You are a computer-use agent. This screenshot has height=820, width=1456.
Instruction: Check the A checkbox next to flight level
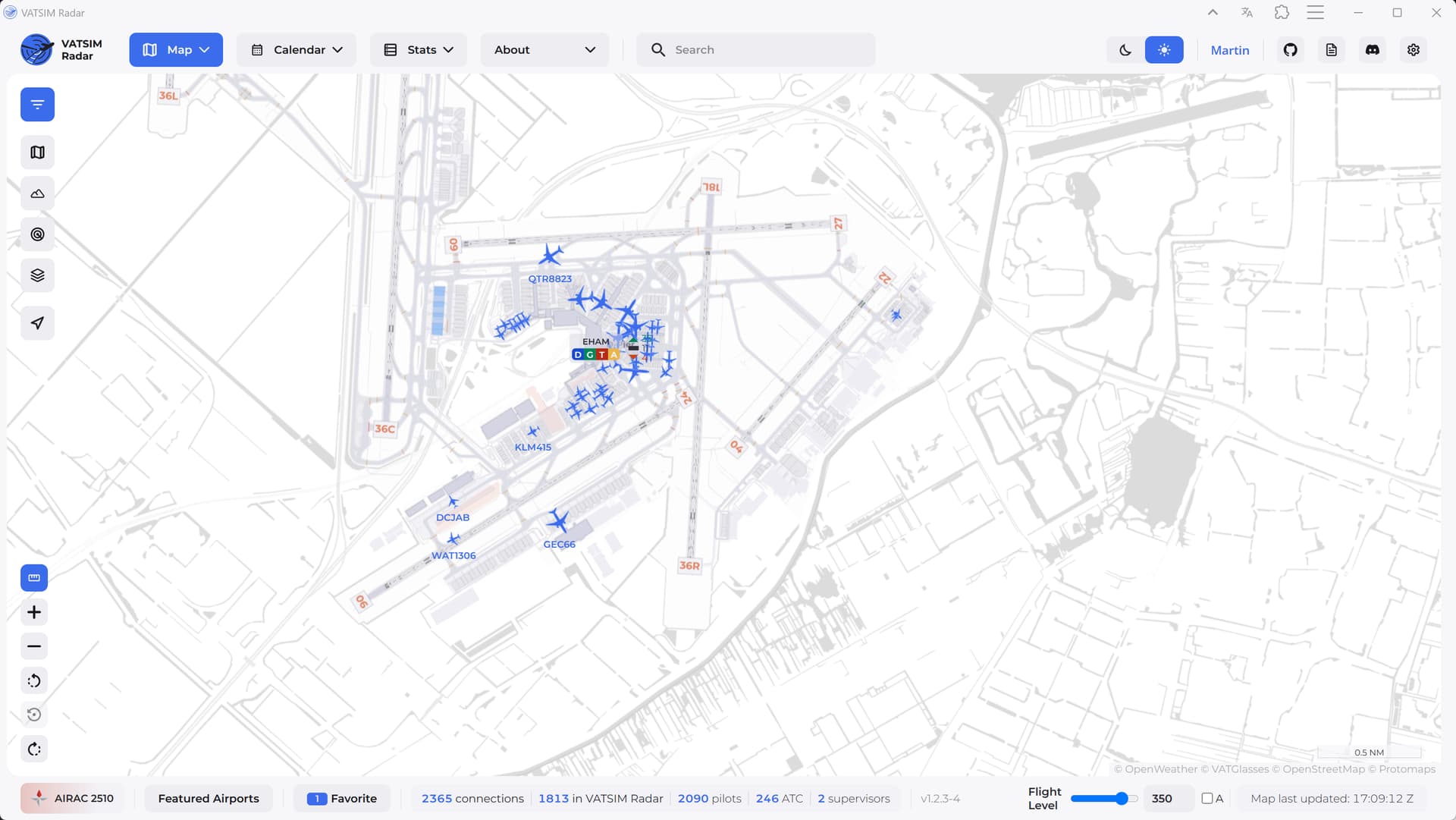click(1207, 798)
